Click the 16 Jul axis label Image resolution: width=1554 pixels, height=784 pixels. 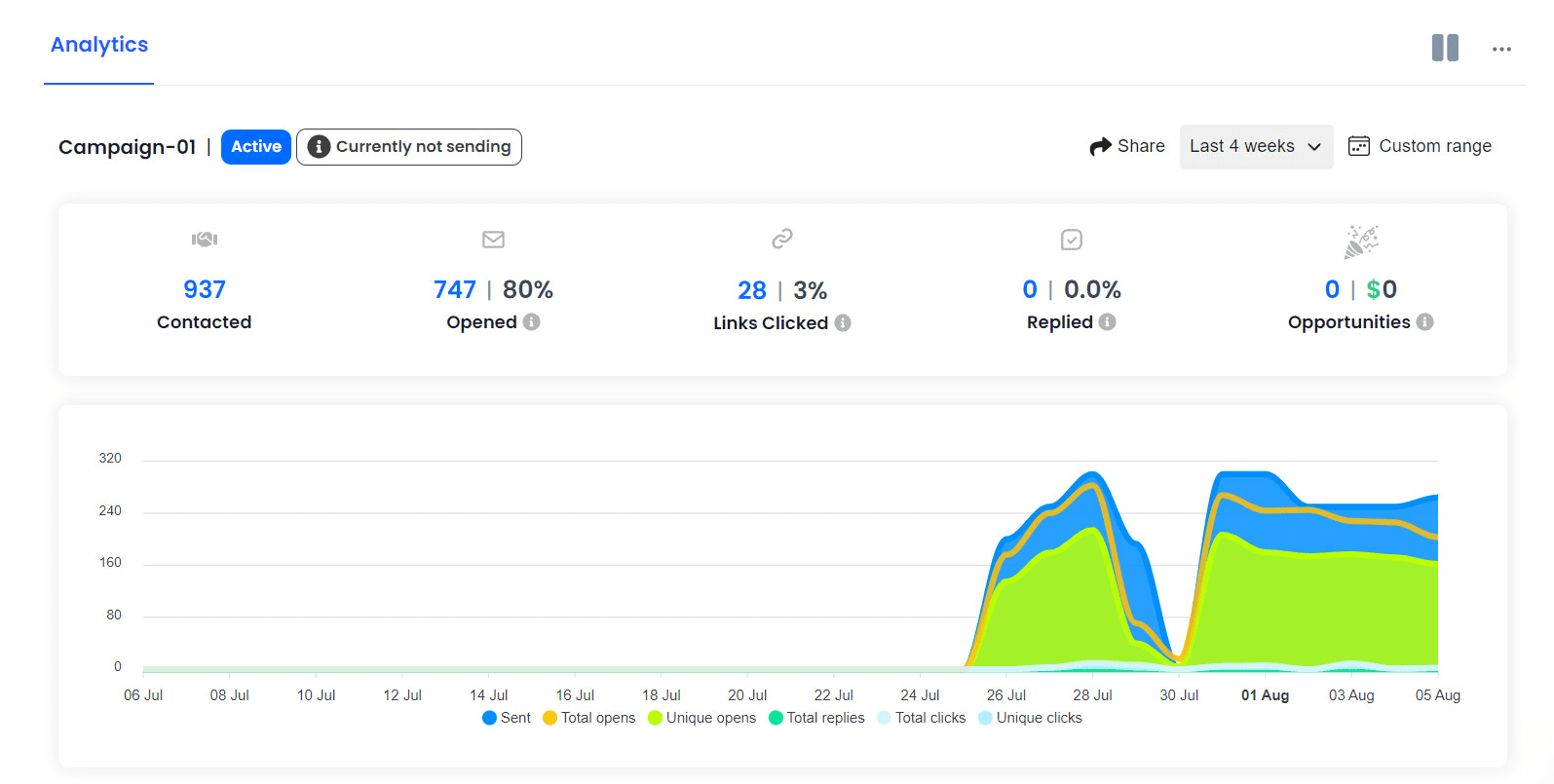click(575, 695)
